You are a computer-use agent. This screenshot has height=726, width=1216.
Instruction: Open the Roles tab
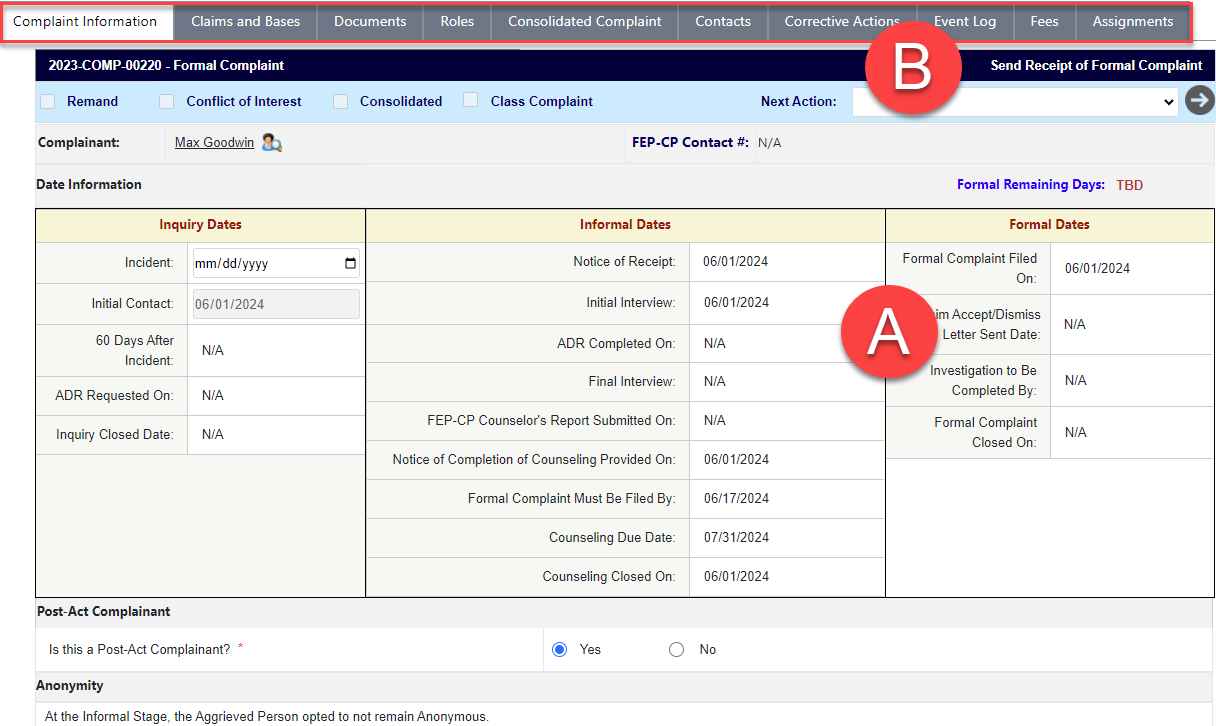click(457, 22)
